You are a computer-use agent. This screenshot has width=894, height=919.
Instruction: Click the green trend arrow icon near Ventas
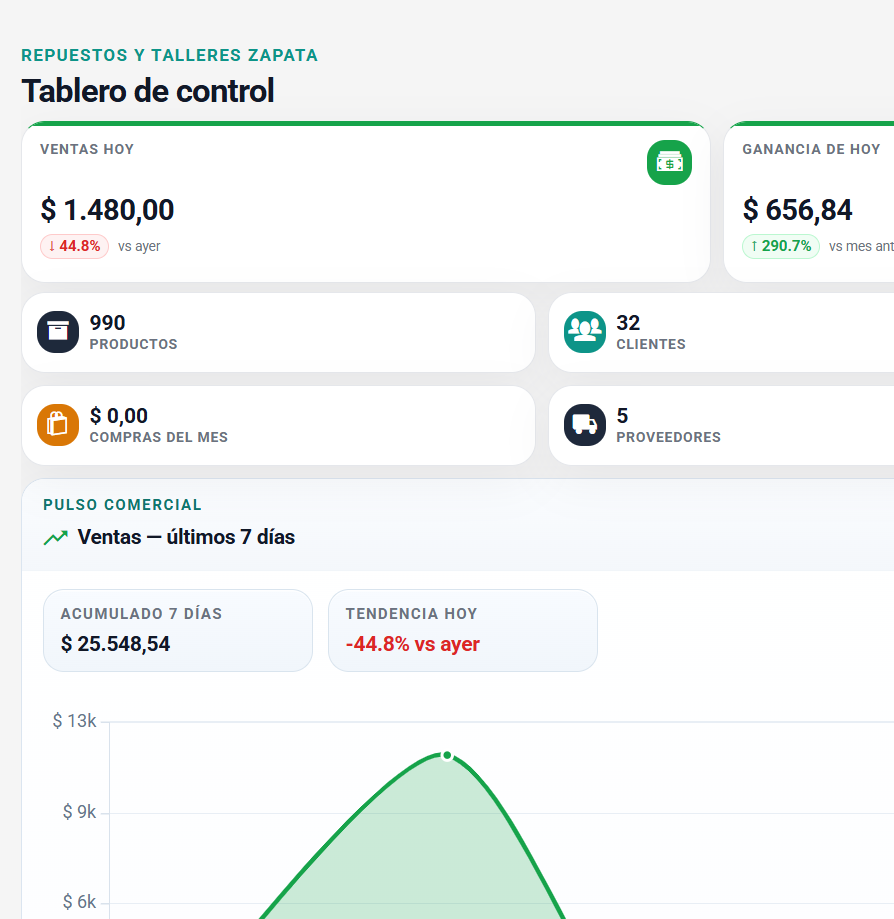[56, 537]
